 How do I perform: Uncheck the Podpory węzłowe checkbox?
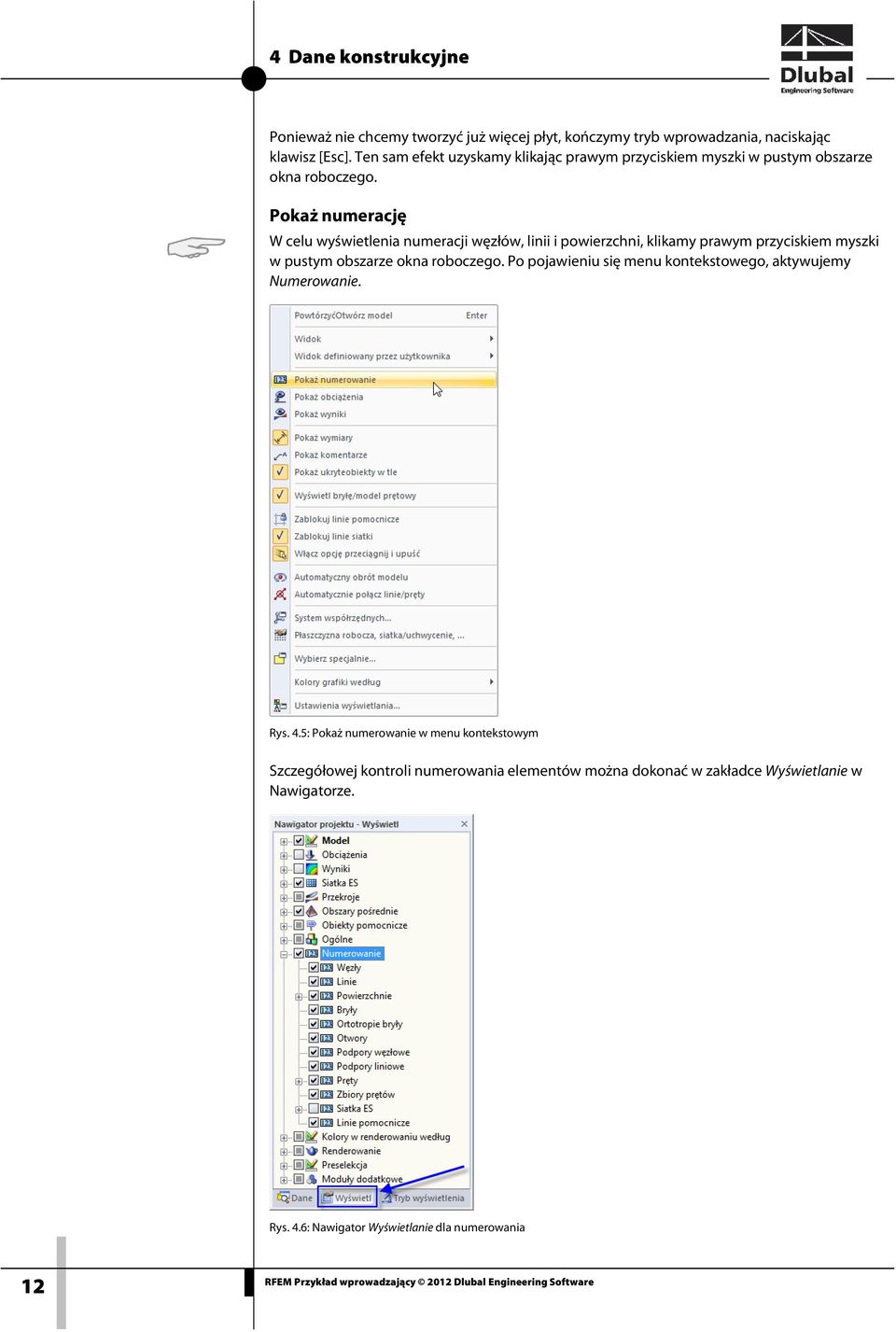[x=314, y=1052]
